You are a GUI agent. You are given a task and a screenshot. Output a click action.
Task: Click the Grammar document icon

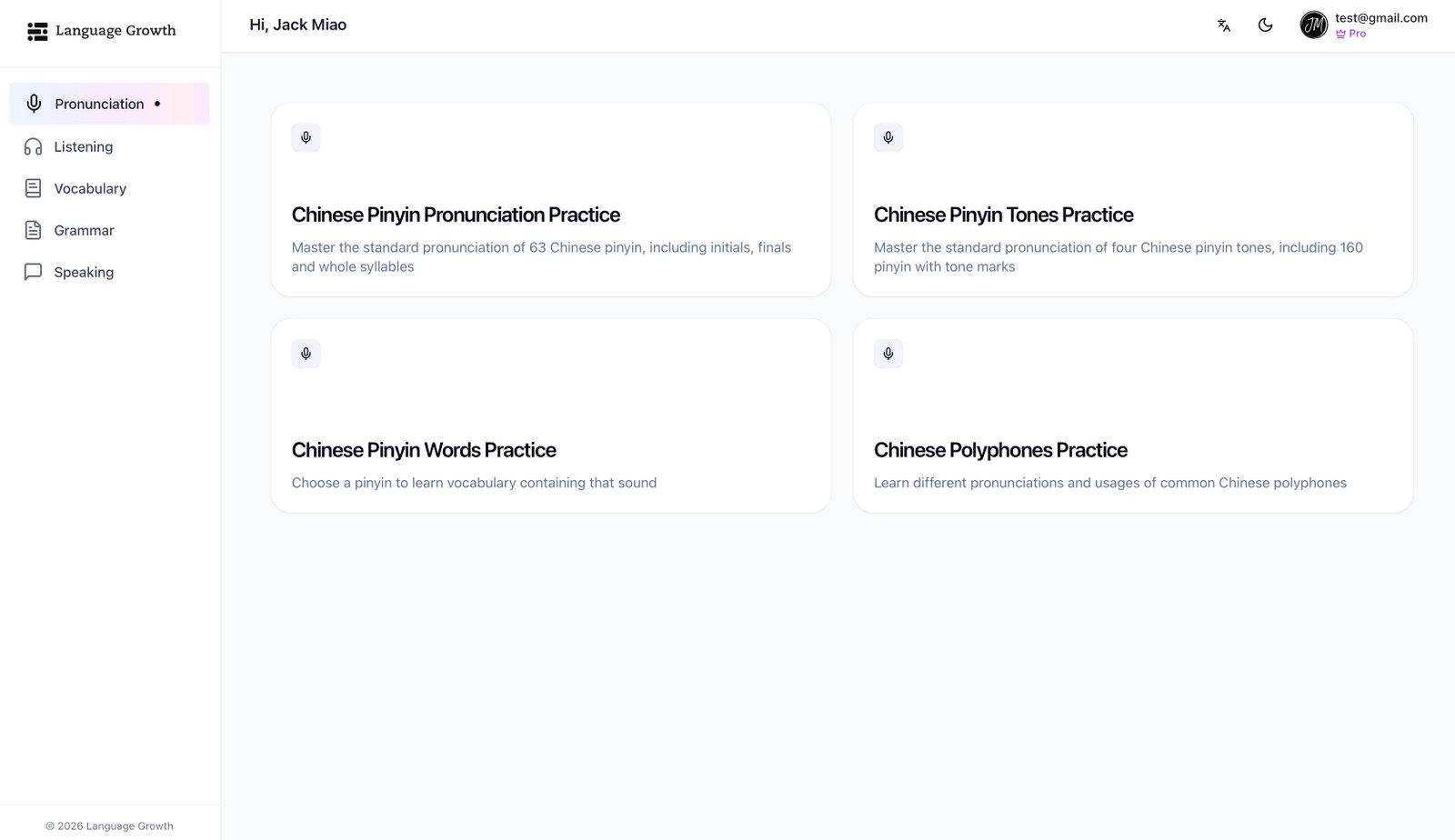tap(33, 230)
